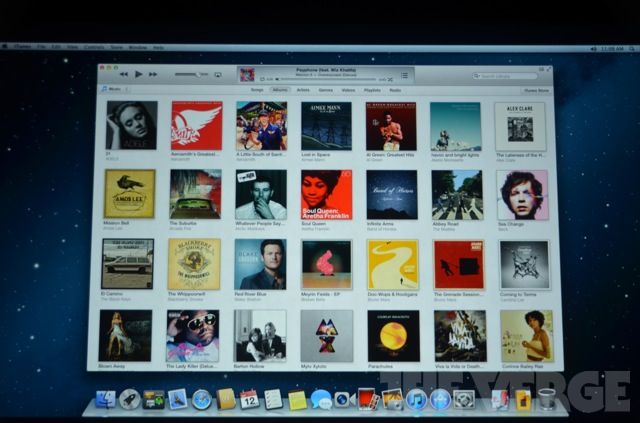Image resolution: width=640 pixels, height=423 pixels.
Task: Open the Up Next list icon
Action: click(x=406, y=75)
